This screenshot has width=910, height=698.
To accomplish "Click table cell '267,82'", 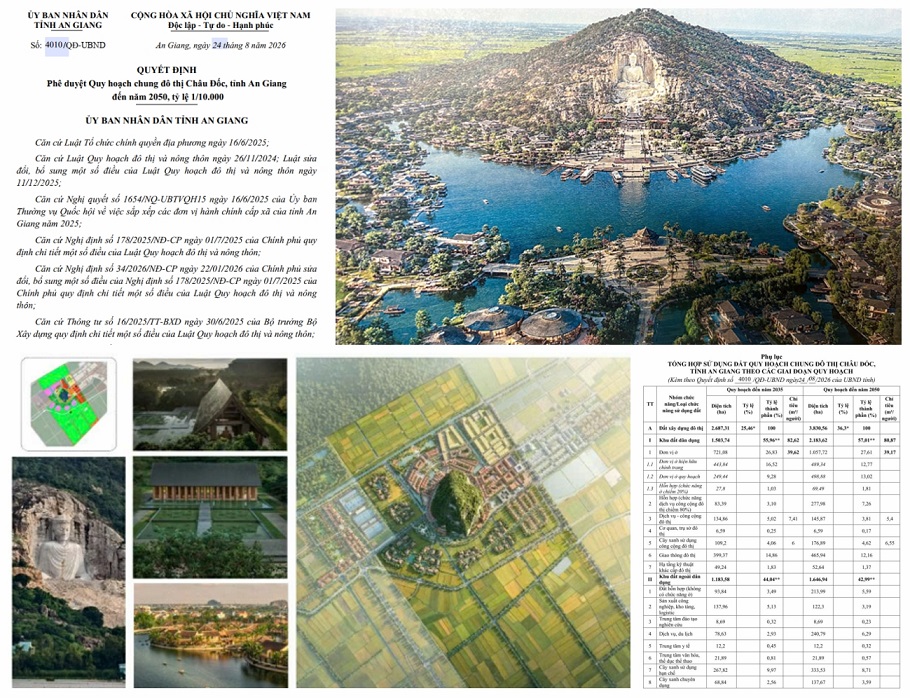I will point(721,670).
